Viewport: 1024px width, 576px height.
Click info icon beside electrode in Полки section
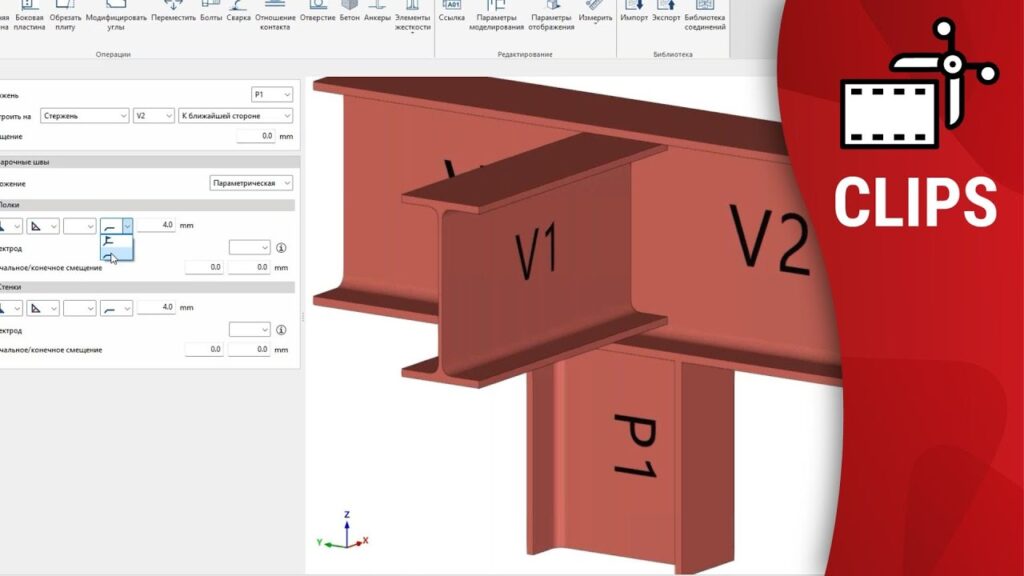(282, 247)
